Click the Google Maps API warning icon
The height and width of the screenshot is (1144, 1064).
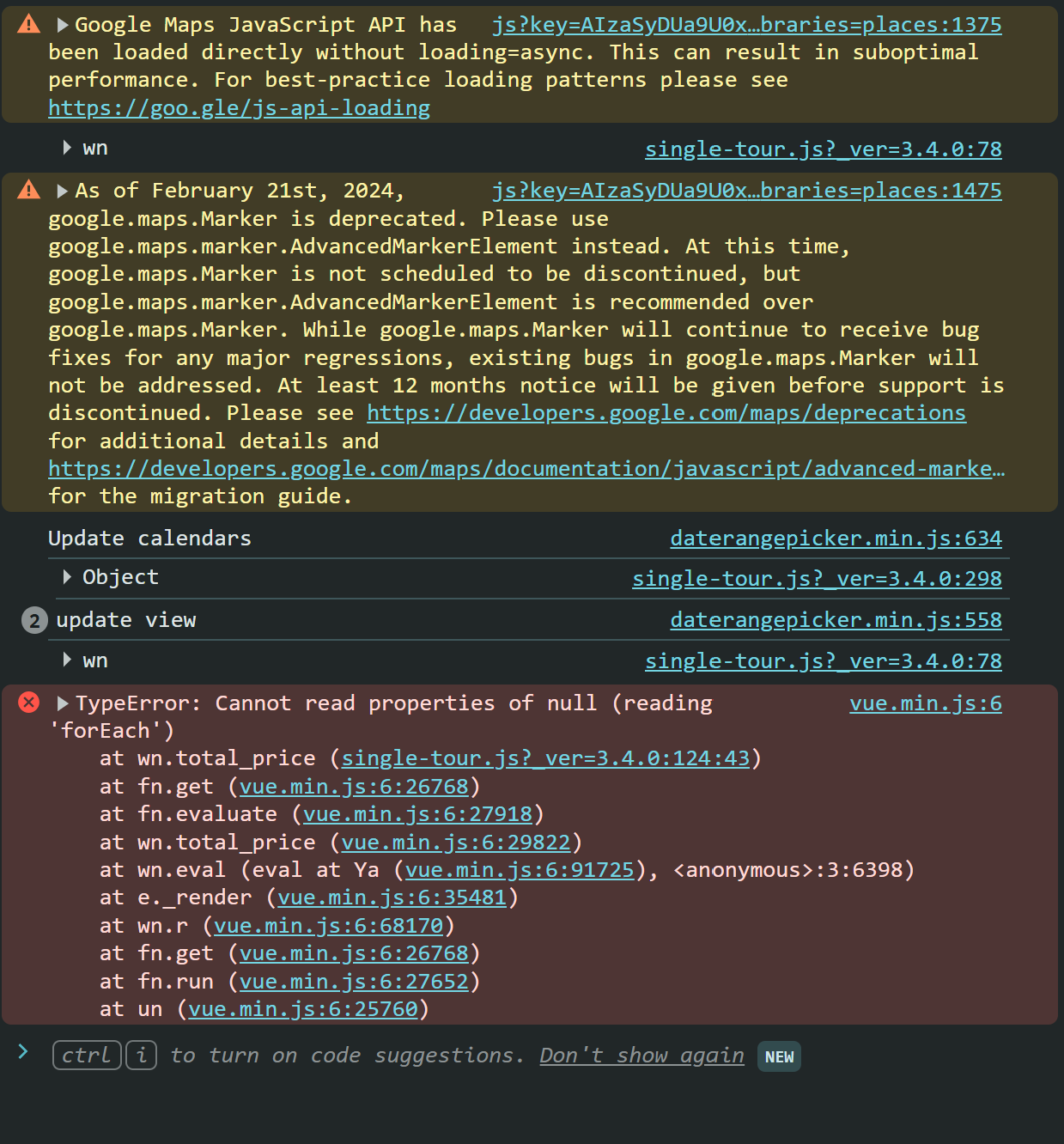[x=28, y=24]
